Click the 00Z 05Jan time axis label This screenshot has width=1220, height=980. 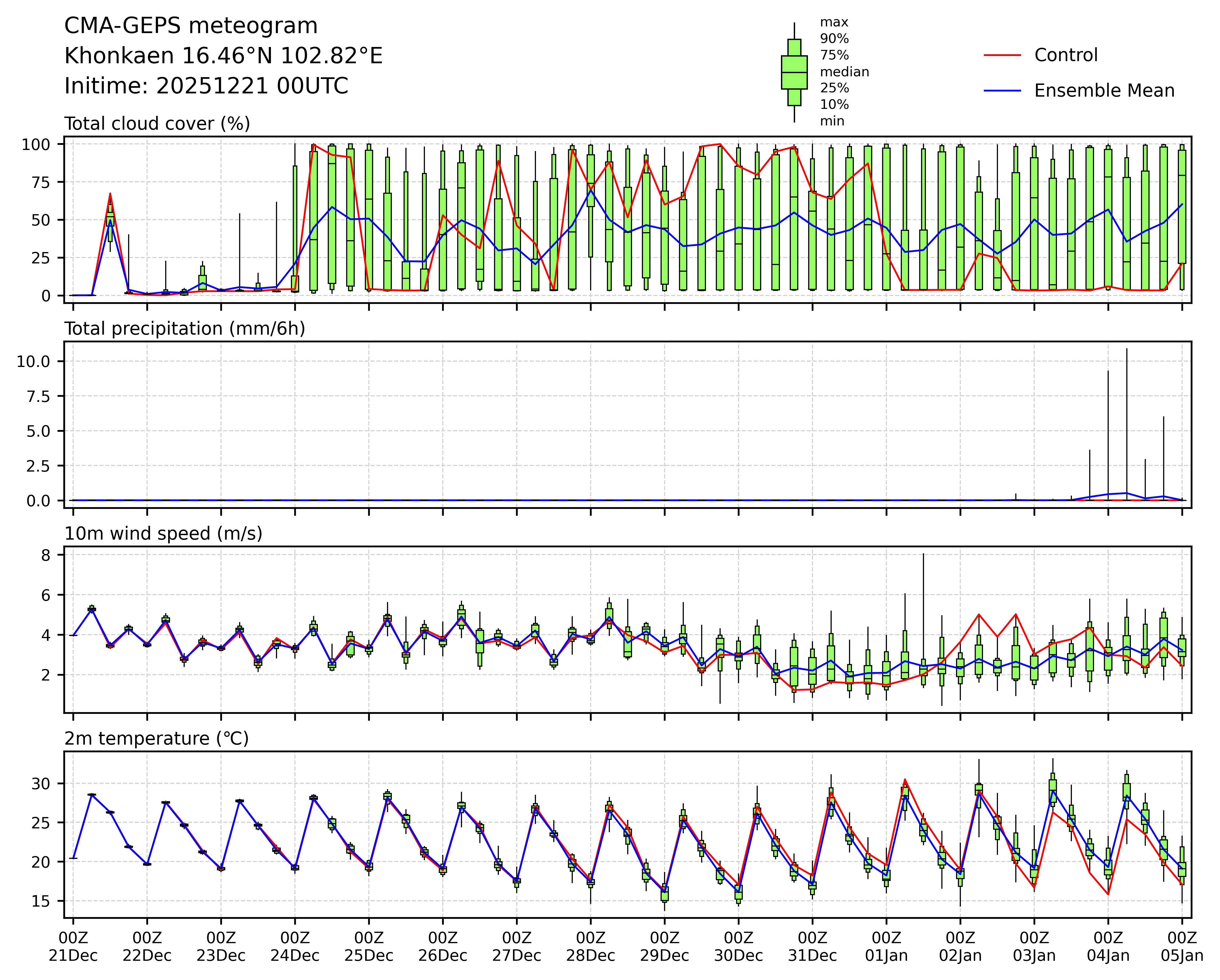pyautogui.click(x=1182, y=947)
